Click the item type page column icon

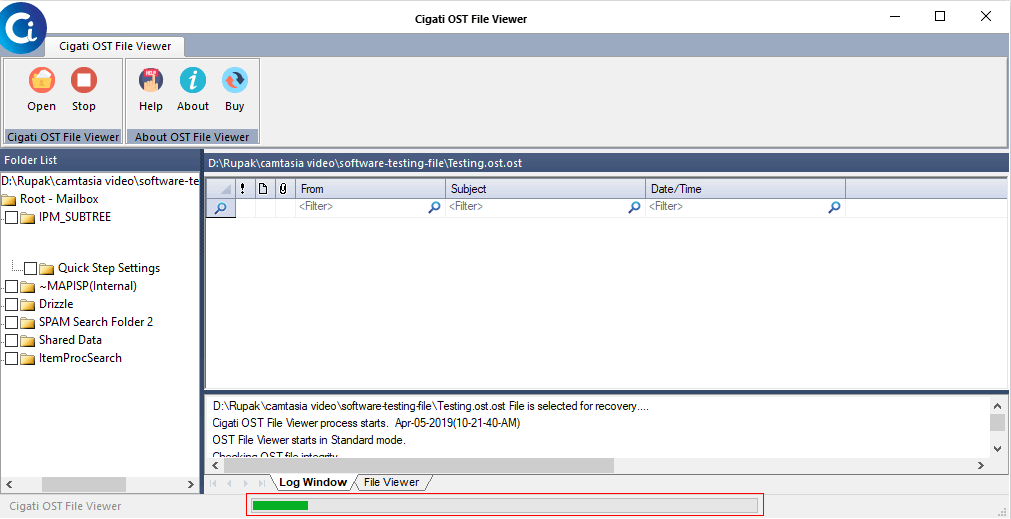(263, 189)
